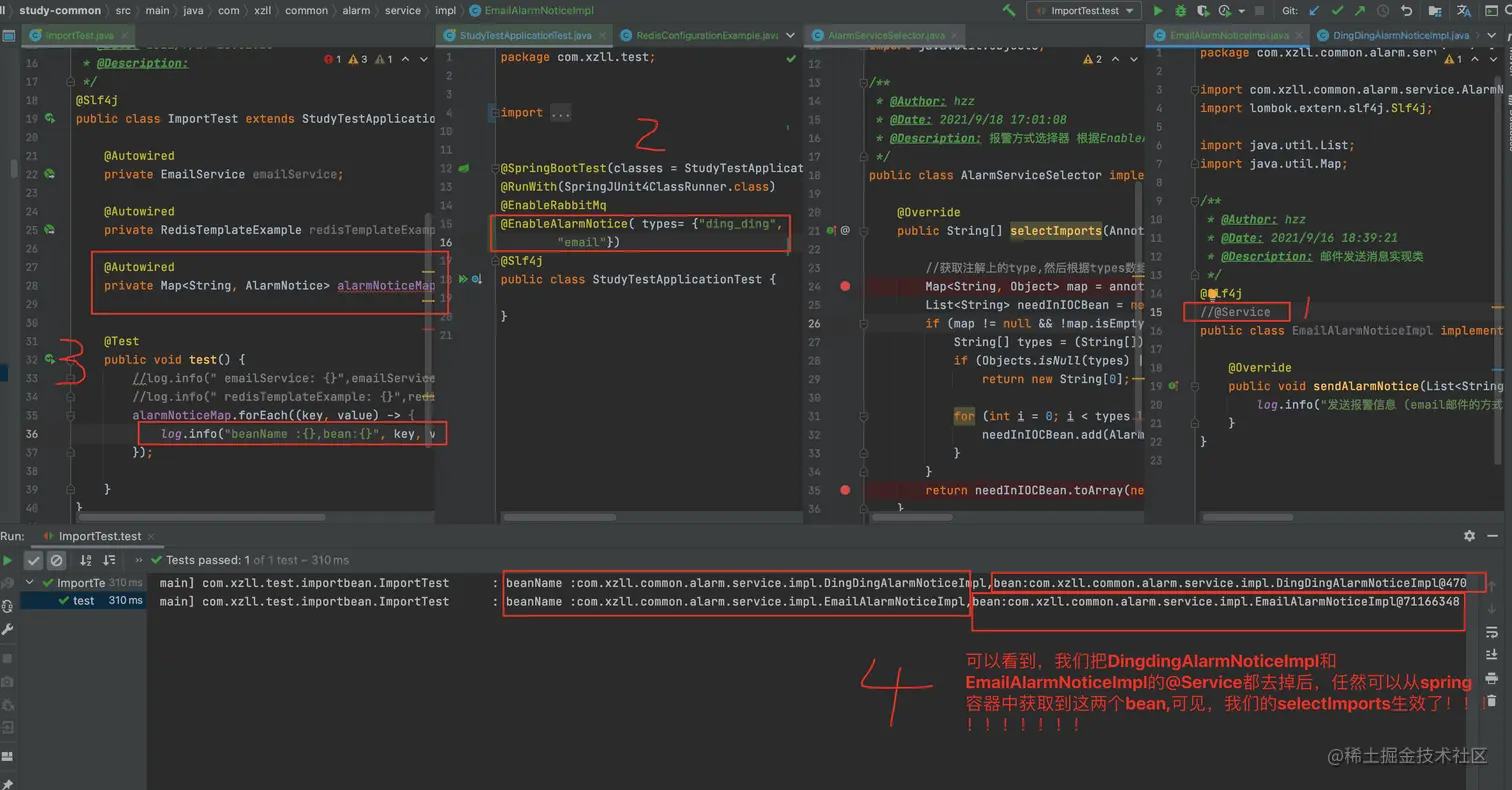This screenshot has width=1512, height=790.
Task: Open Run panel settings gear
Action: coord(1469,536)
